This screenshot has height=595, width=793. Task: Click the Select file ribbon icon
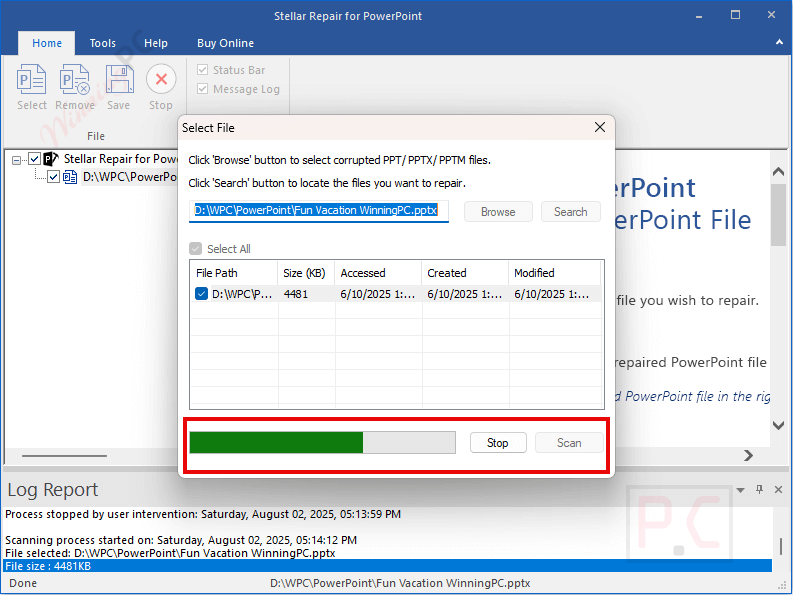[x=31, y=80]
